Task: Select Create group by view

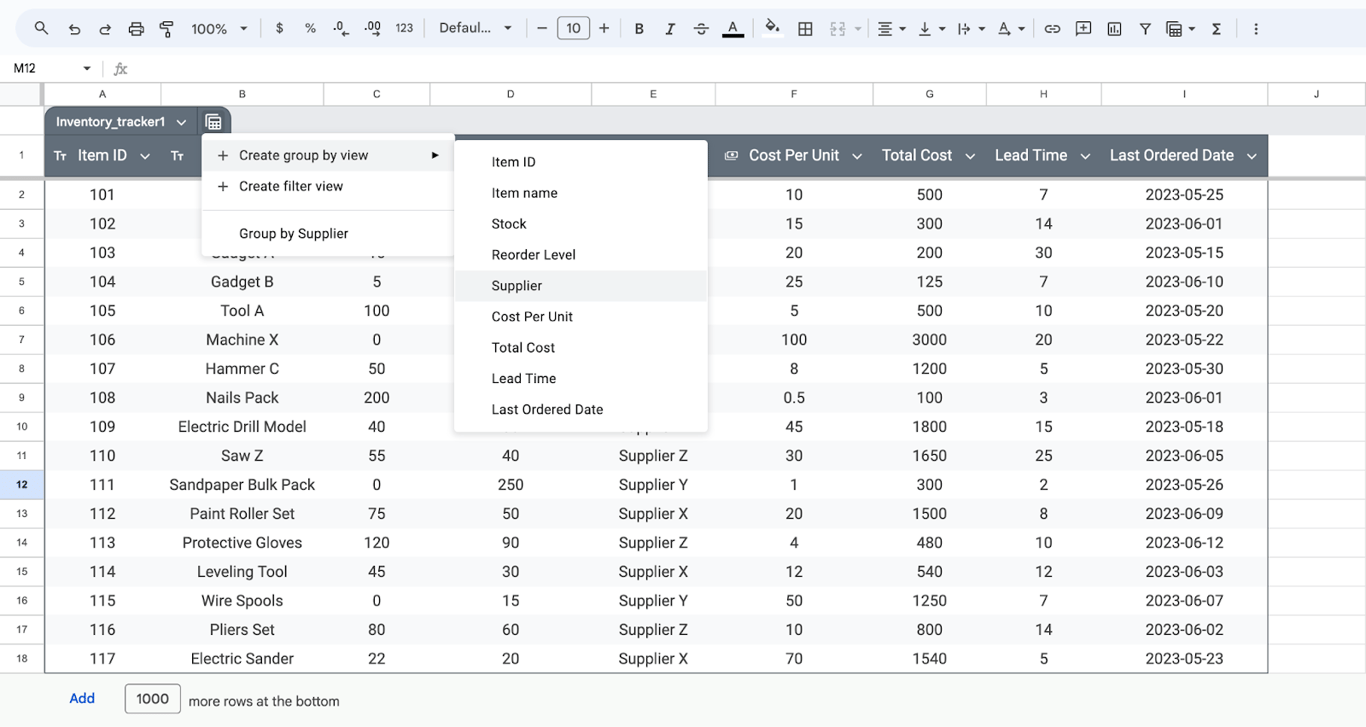Action: [328, 155]
